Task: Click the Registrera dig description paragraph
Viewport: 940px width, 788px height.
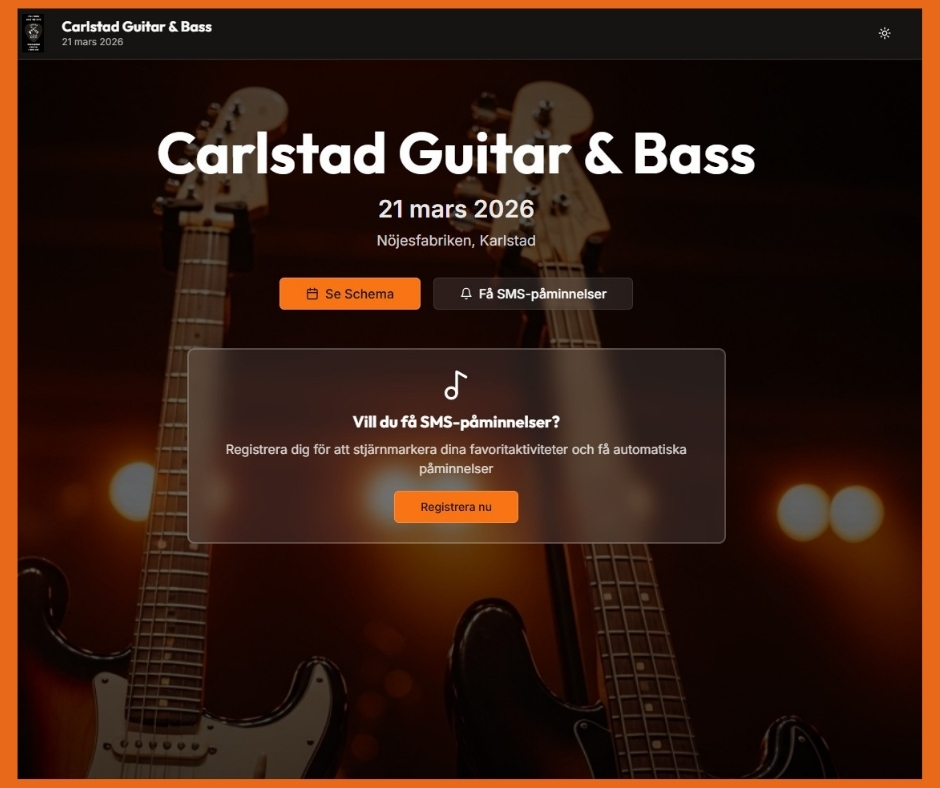Action: coord(456,459)
